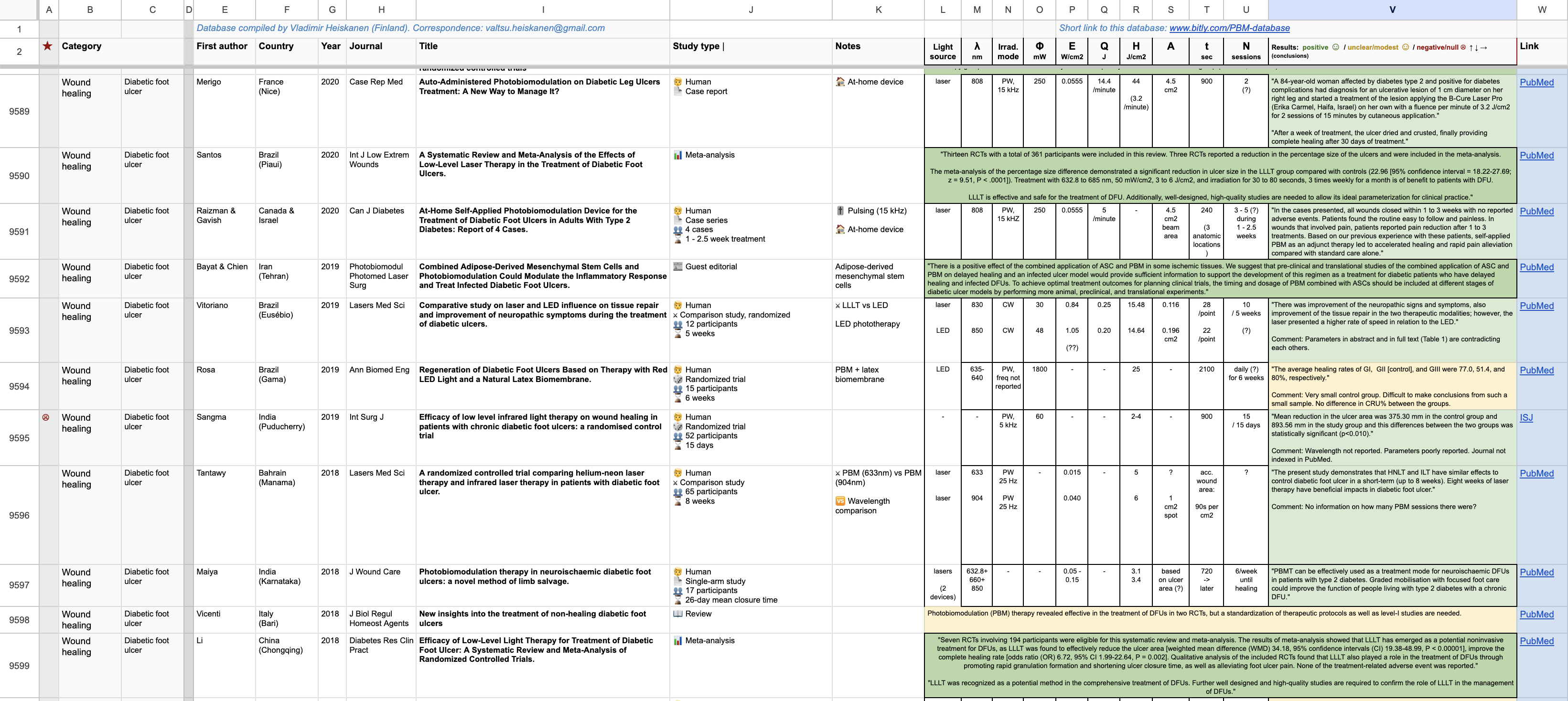The height and width of the screenshot is (701, 1568).
Task: Click the page icon beside "Case report"
Action: click(677, 91)
